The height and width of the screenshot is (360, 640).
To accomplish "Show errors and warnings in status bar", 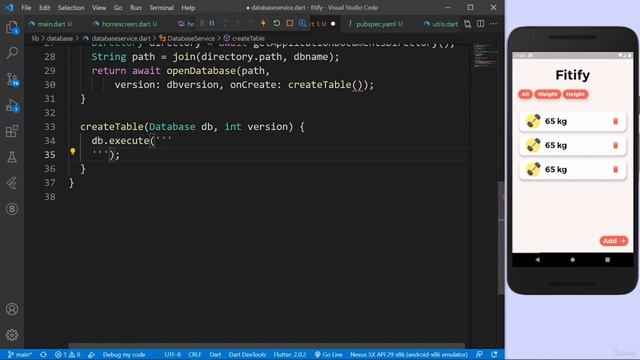I will [x=67, y=355].
